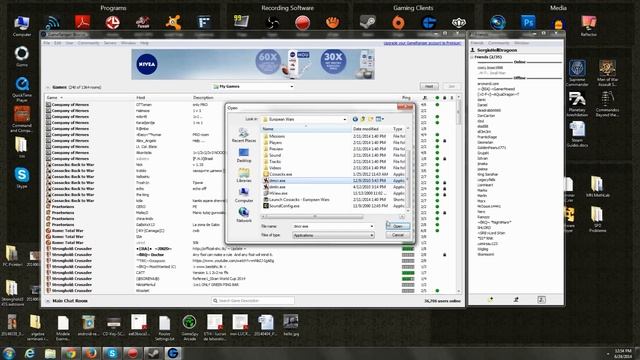Open Supreme Commander desktop shortcut

[577, 73]
